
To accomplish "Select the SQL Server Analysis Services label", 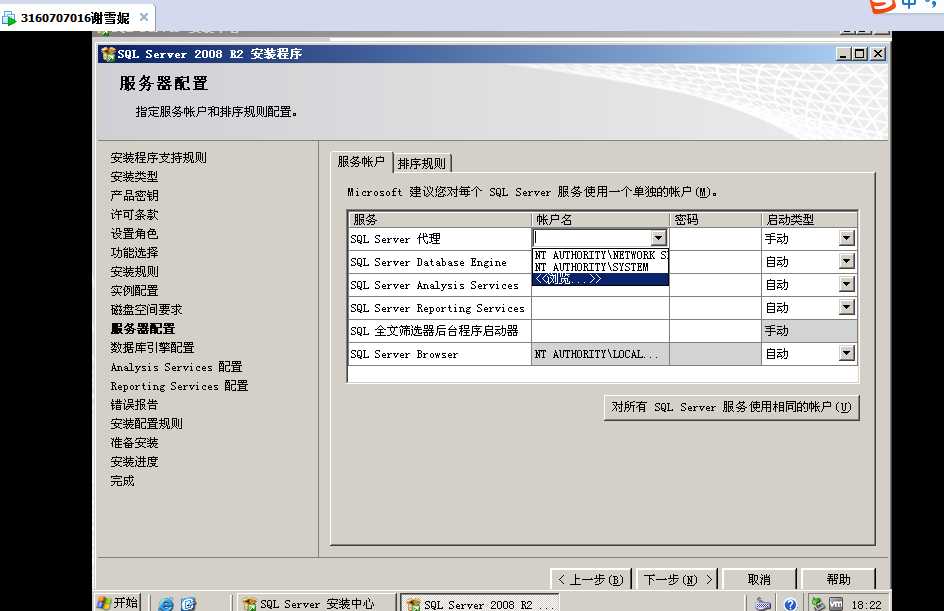I will click(435, 285).
